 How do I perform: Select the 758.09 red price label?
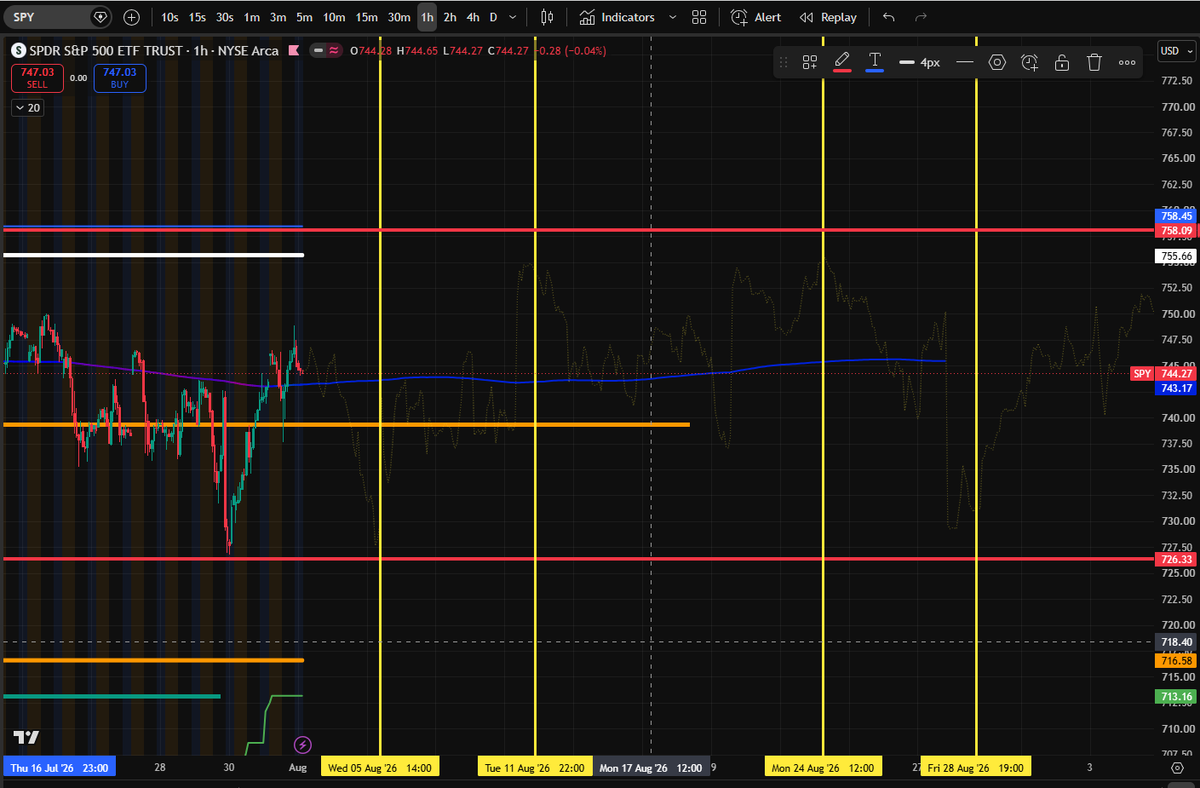(1176, 230)
